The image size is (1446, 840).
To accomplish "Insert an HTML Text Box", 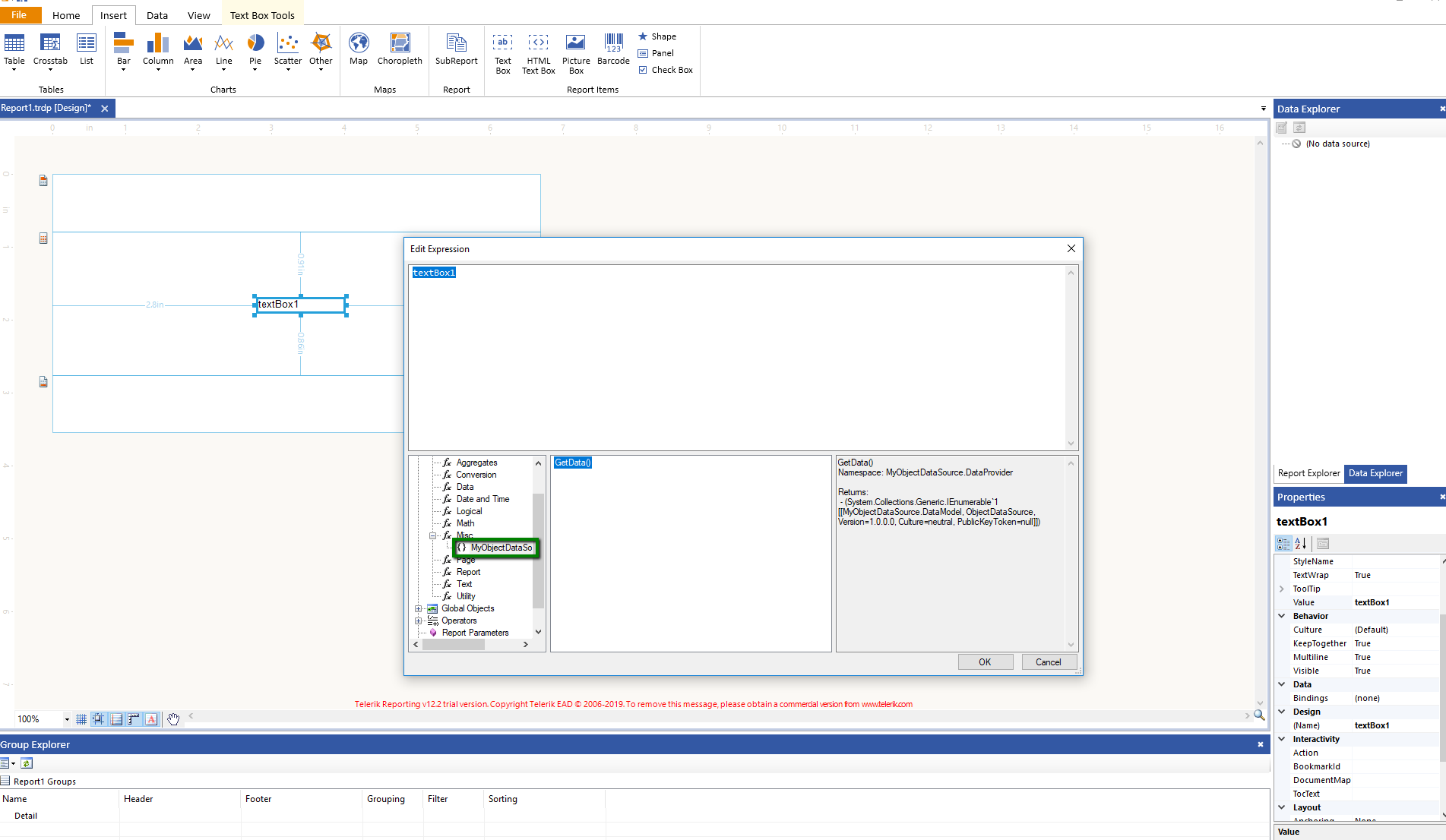I will pos(538,54).
